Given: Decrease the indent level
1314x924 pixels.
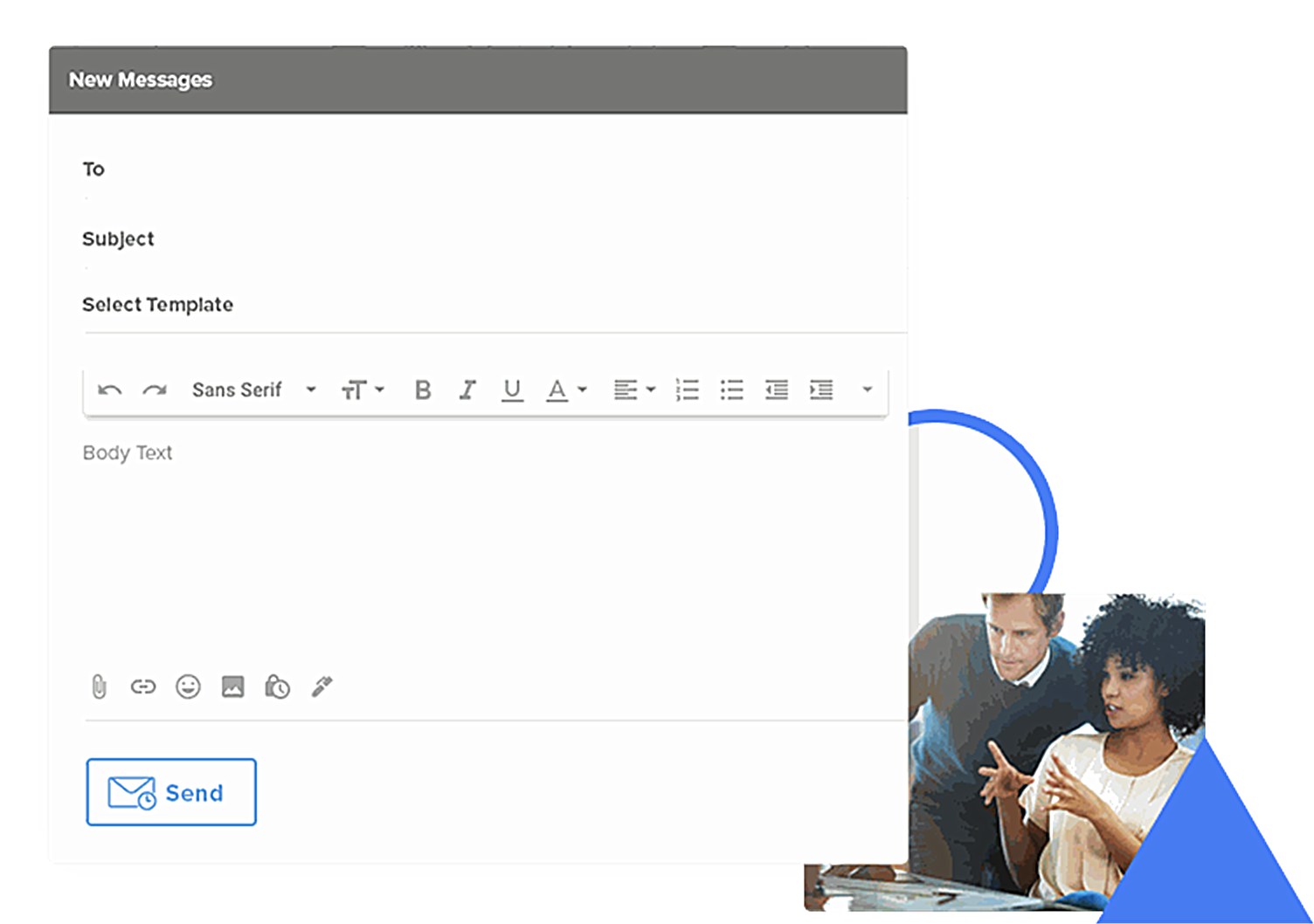Looking at the screenshot, I should click(777, 390).
